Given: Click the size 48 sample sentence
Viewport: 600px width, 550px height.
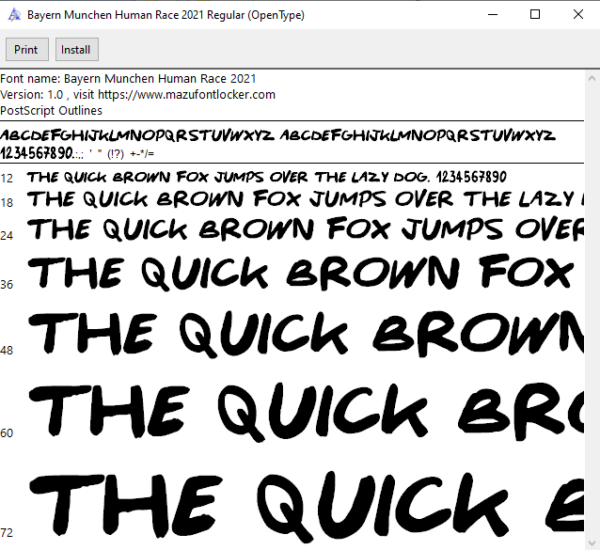Looking at the screenshot, I should 305,333.
